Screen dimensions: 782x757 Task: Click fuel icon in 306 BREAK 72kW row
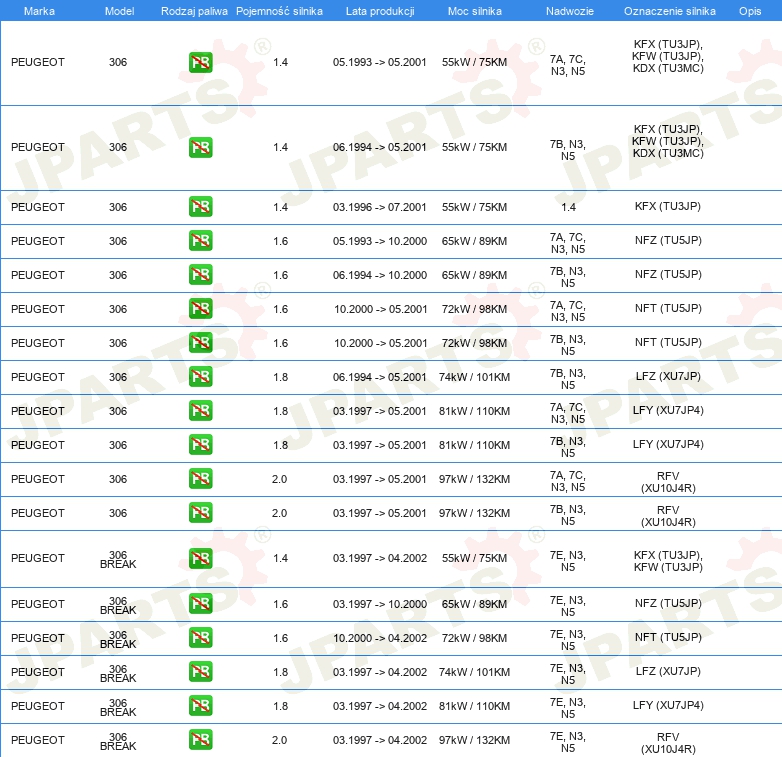pos(200,638)
